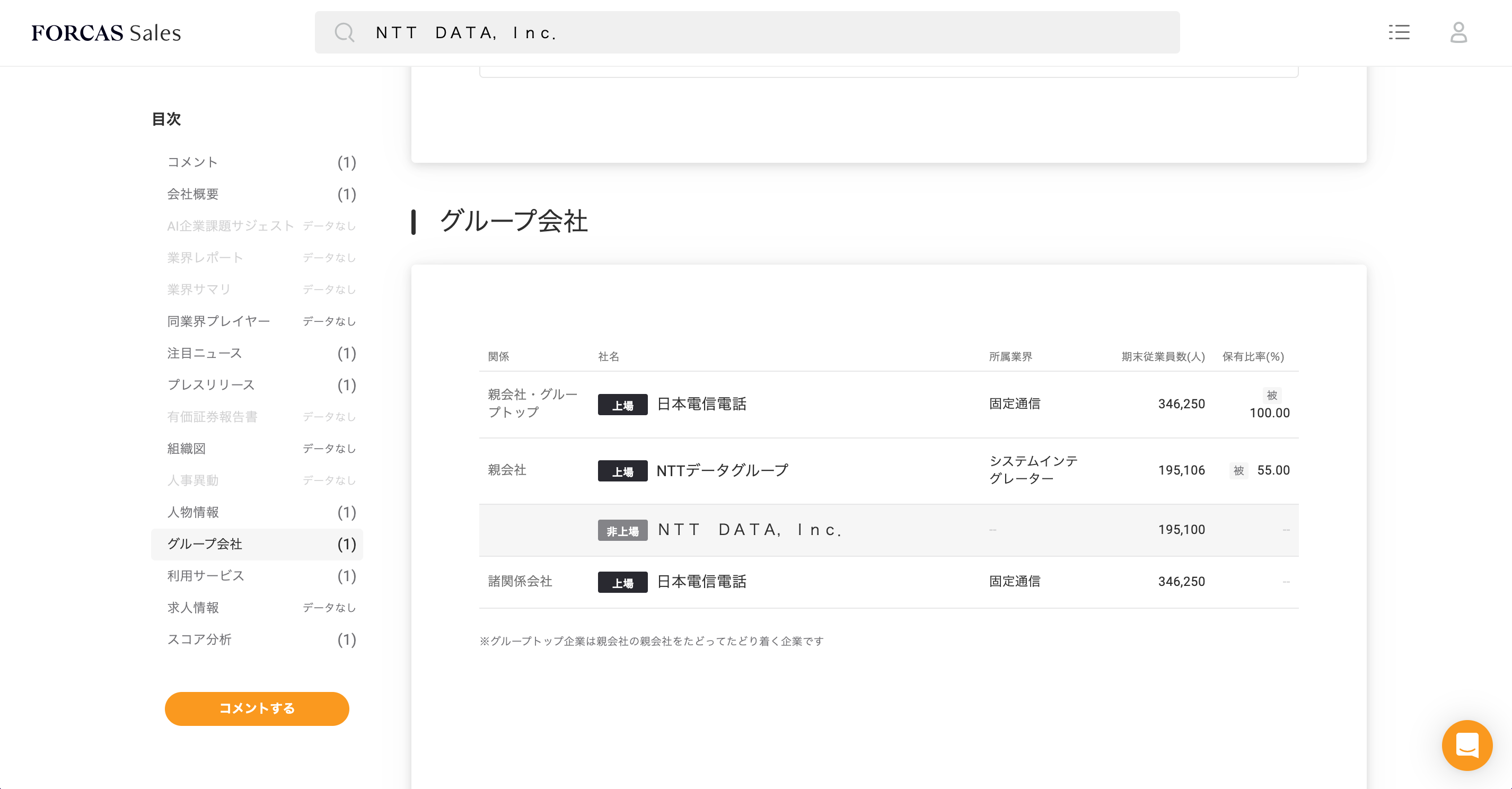Go to 利用サービス in the contents
The width and height of the screenshot is (1512, 789).
click(x=206, y=576)
